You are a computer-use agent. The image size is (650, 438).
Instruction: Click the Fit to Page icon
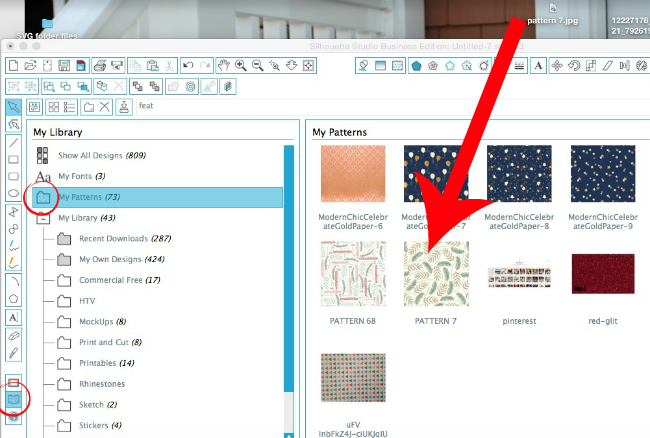click(308, 65)
